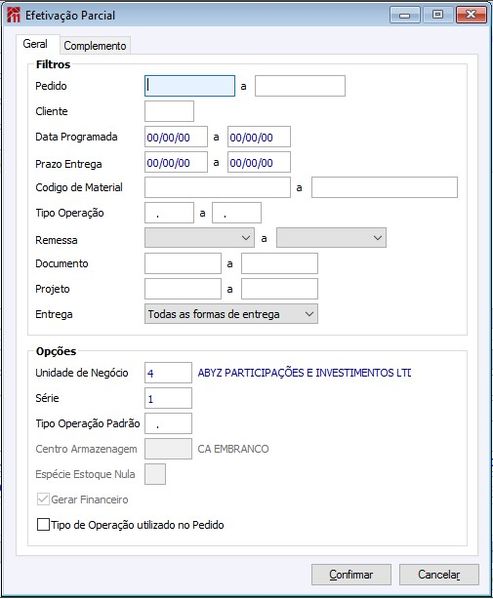The width and height of the screenshot is (493, 599).
Task: Click Documento start field
Action: pyautogui.click(x=183, y=263)
